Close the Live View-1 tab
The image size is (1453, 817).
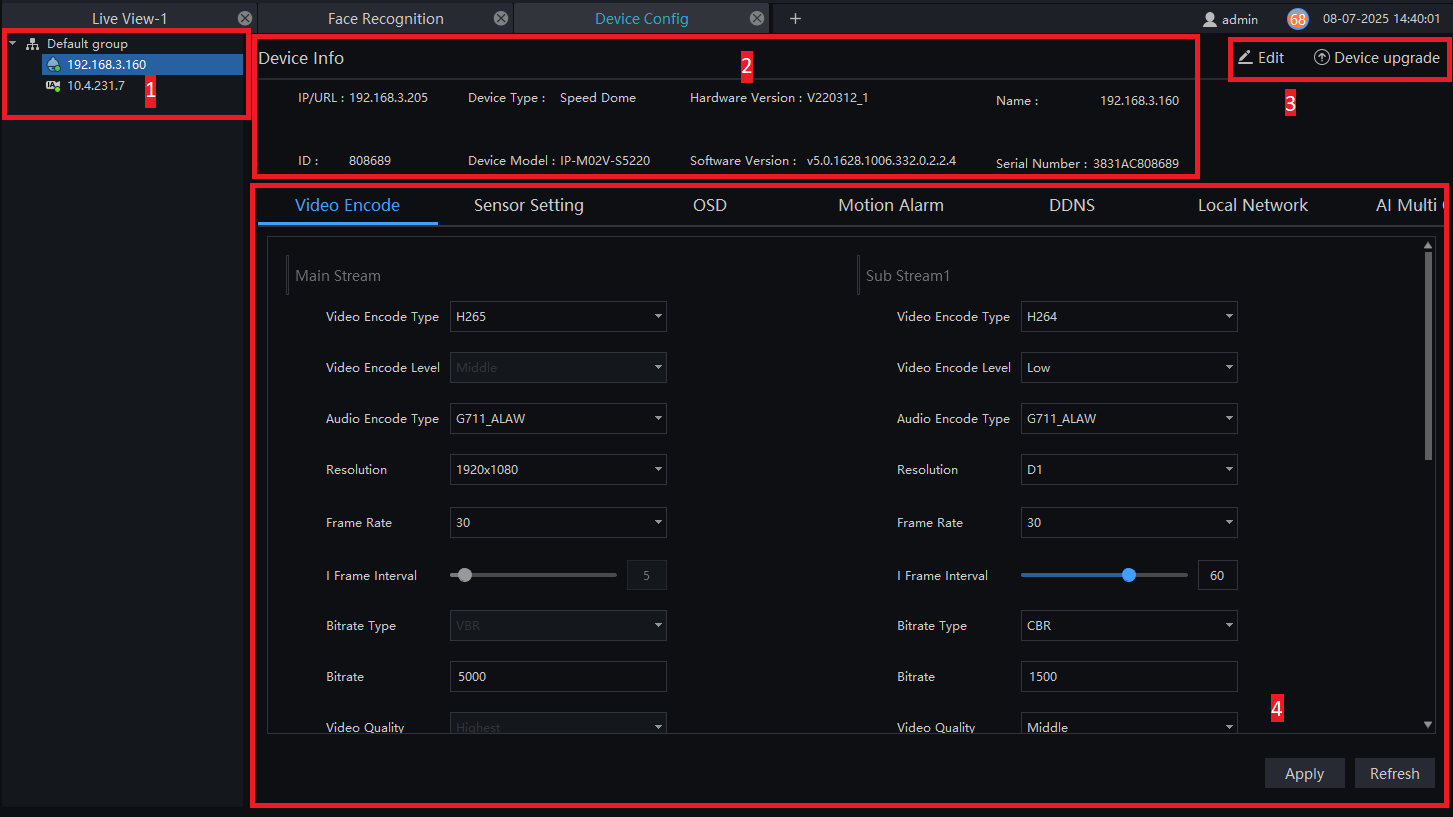pyautogui.click(x=245, y=19)
